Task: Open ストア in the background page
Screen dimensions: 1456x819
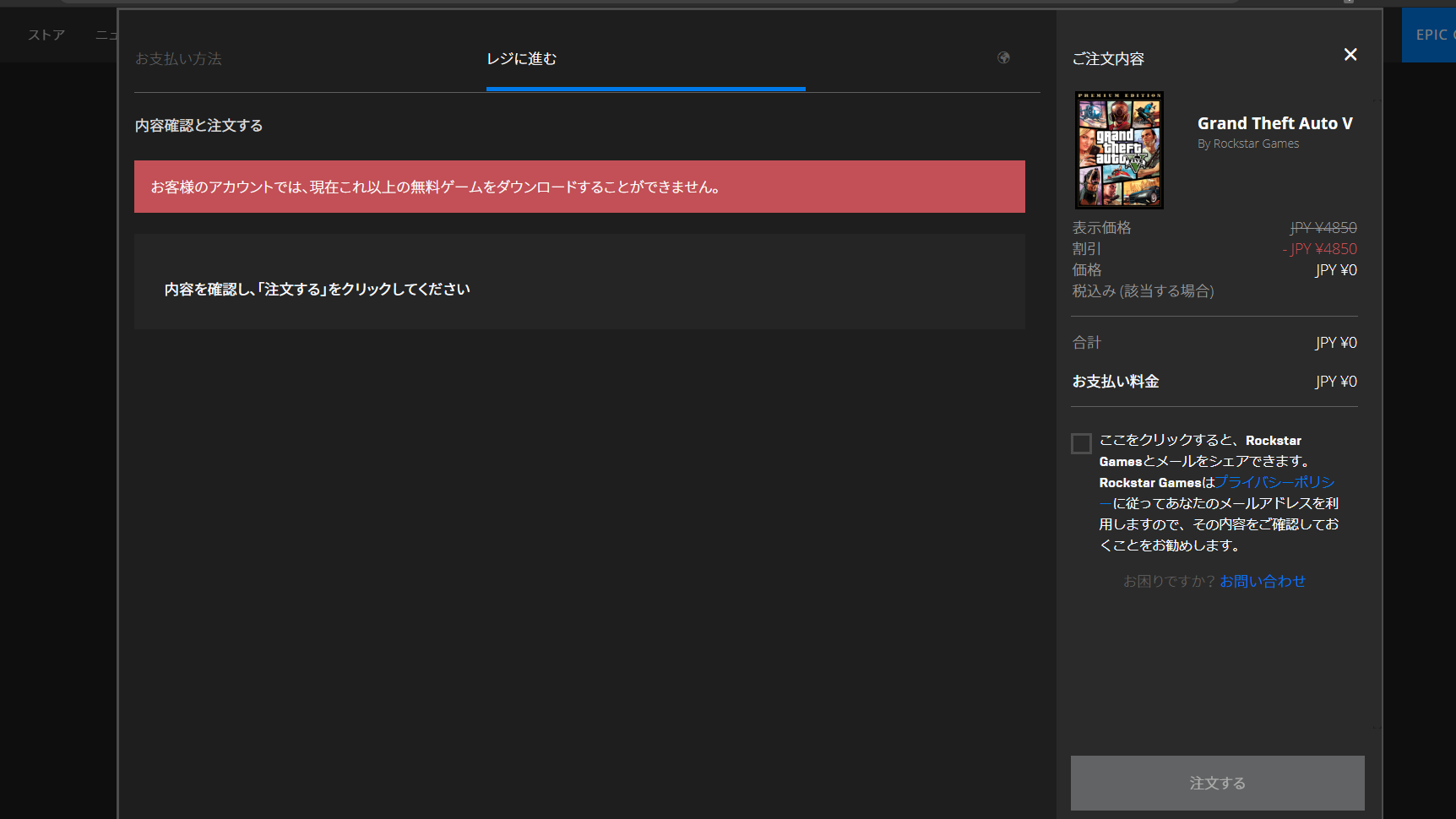Action: pos(46,35)
